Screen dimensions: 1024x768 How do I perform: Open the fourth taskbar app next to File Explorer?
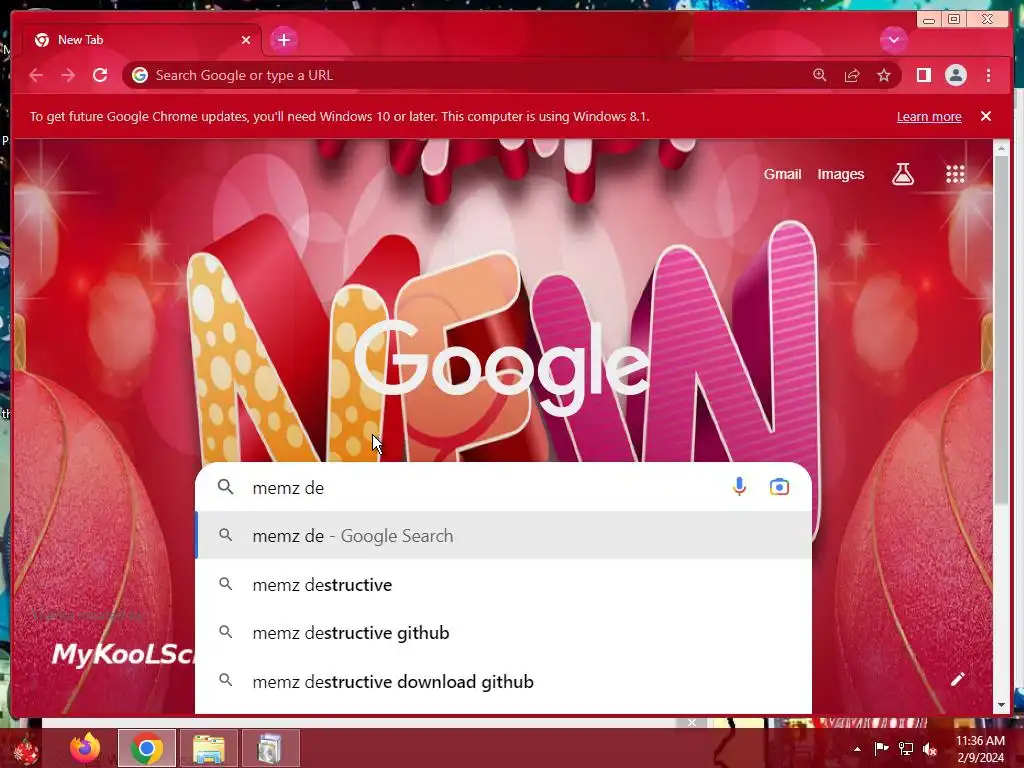click(x=270, y=748)
